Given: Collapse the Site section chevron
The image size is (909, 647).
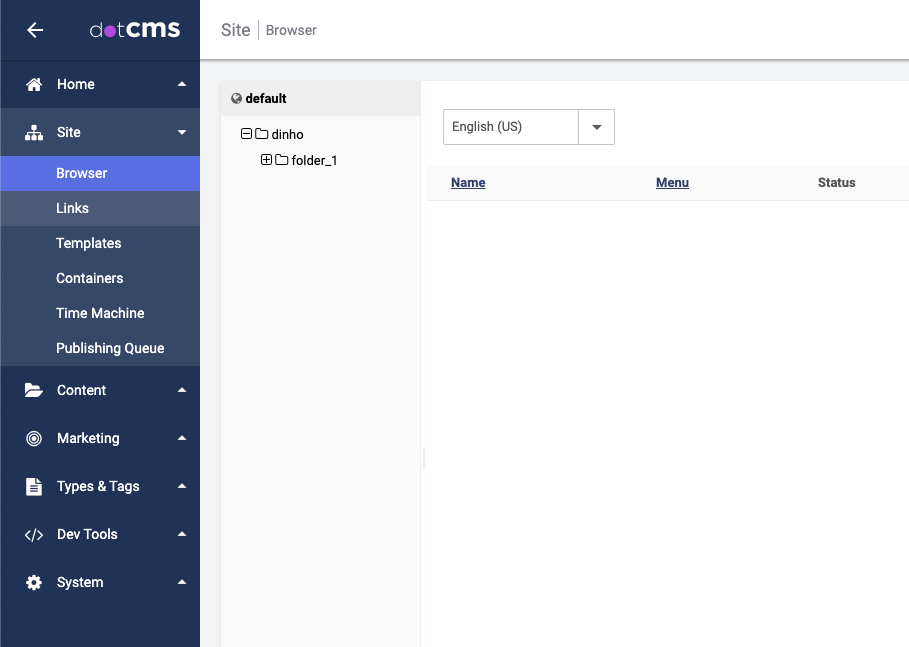Looking at the screenshot, I should tap(182, 131).
